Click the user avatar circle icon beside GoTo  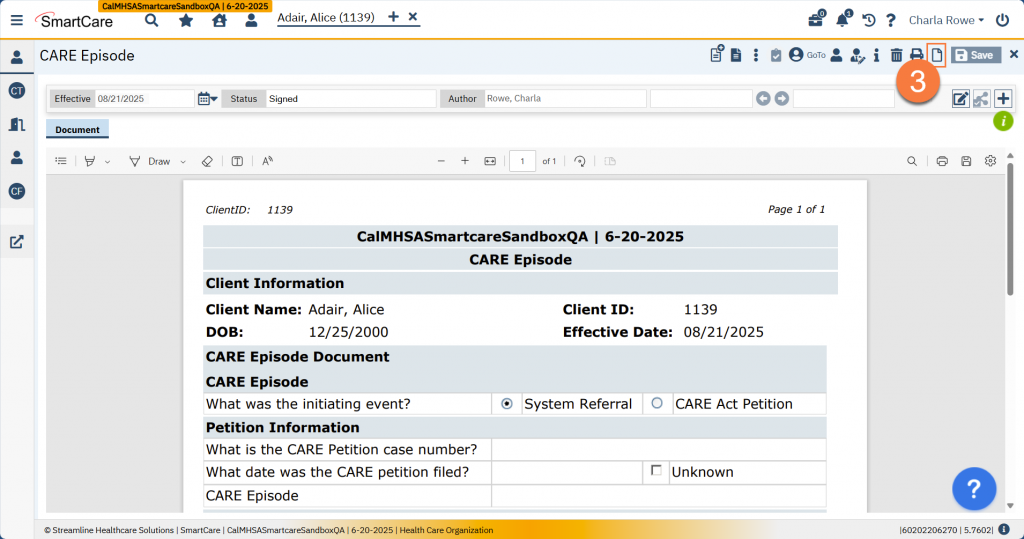[x=795, y=55]
